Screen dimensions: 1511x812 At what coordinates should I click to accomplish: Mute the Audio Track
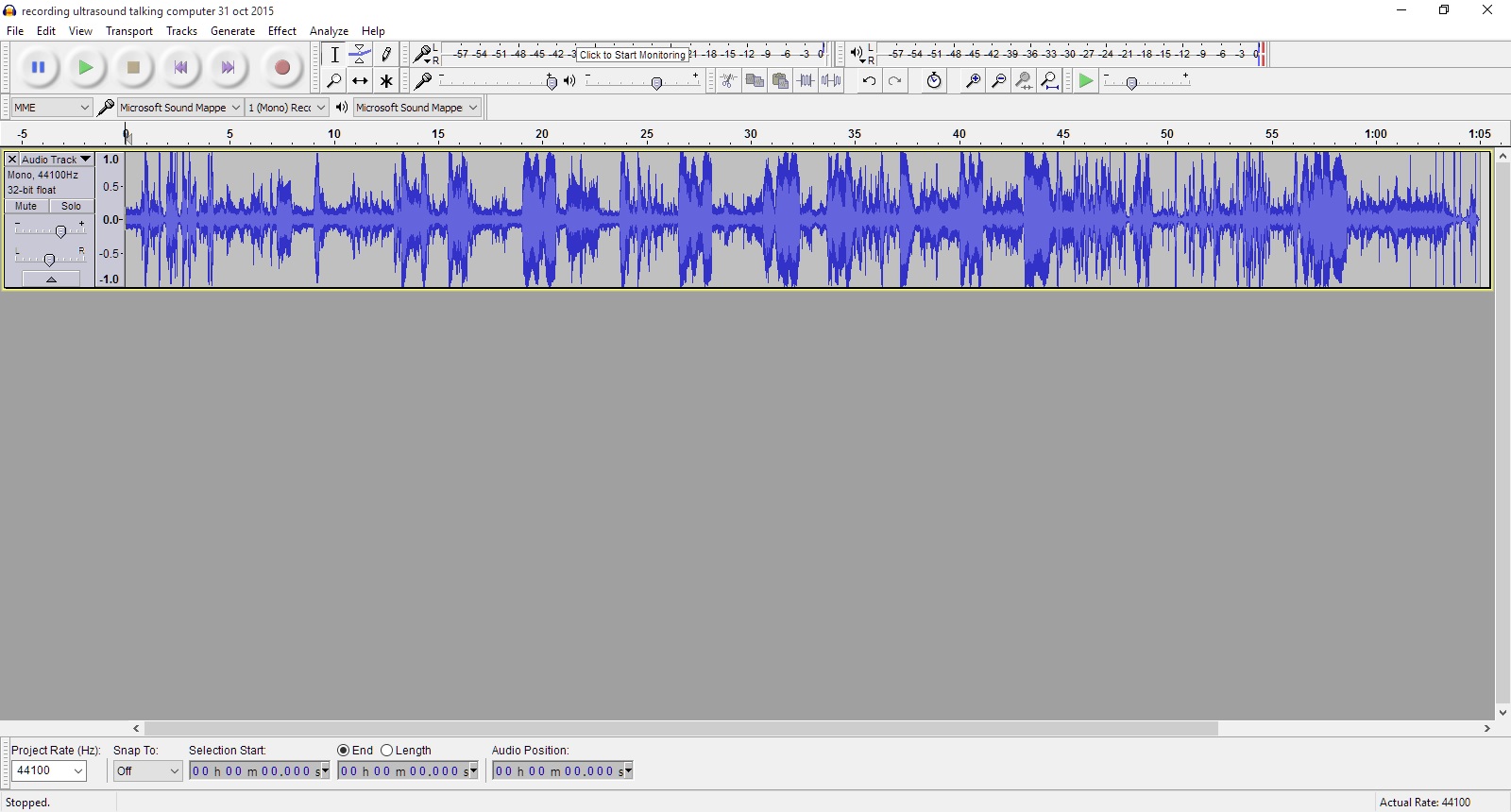[x=26, y=206]
